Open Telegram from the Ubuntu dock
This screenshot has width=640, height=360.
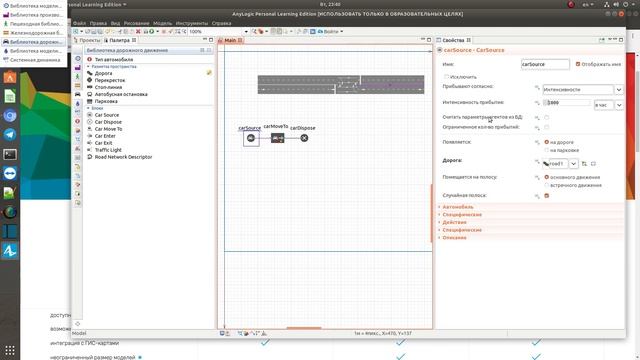10,135
